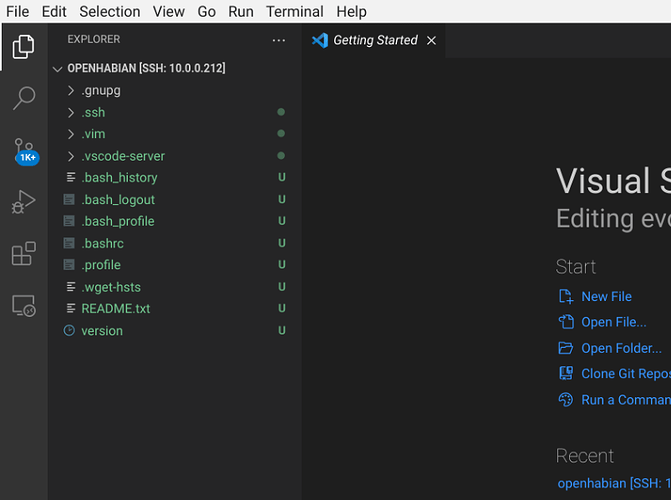Open the Selection menu

[x=110, y=12]
